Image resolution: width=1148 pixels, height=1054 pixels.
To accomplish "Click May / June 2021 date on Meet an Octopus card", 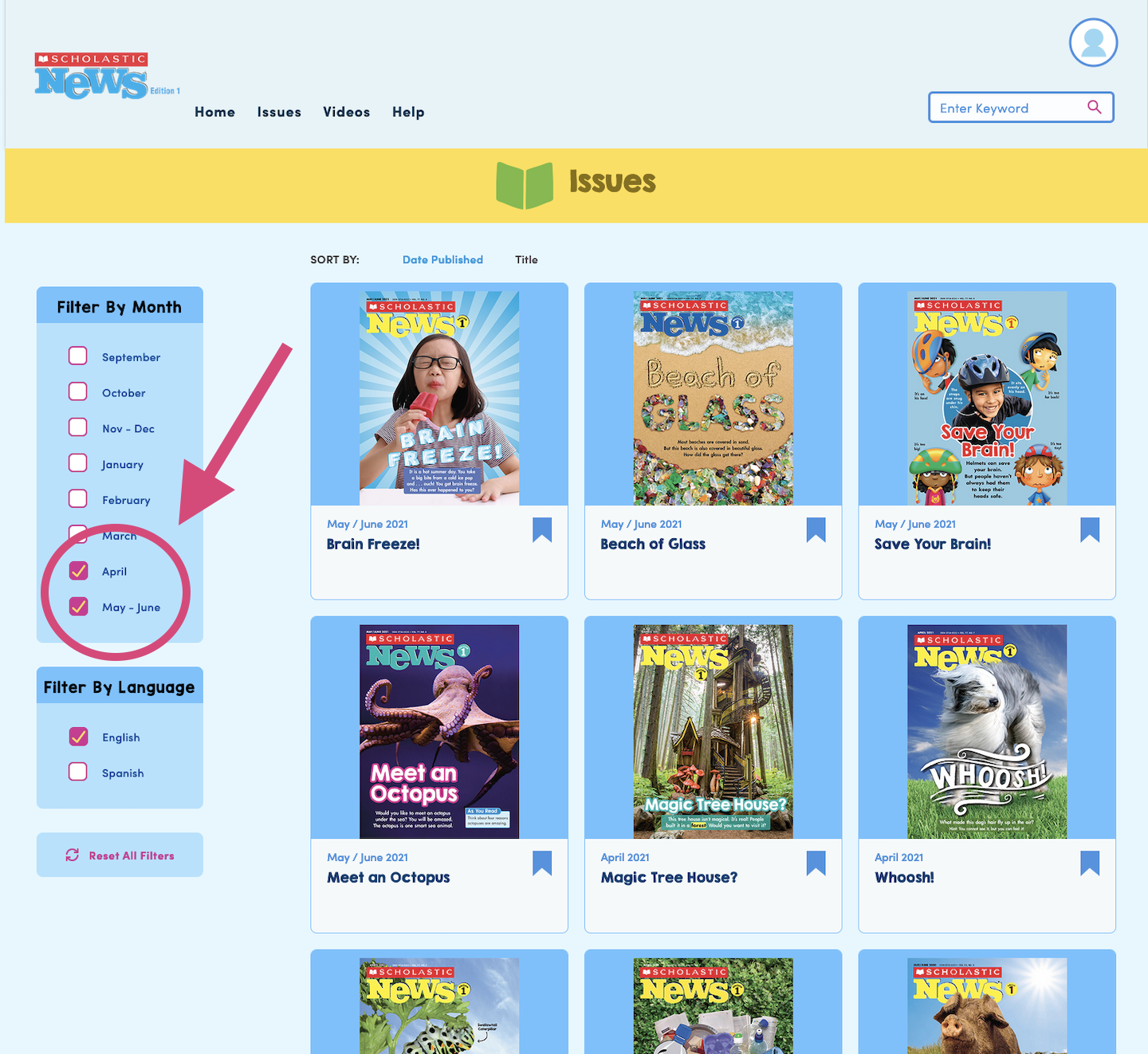I will tap(368, 857).
